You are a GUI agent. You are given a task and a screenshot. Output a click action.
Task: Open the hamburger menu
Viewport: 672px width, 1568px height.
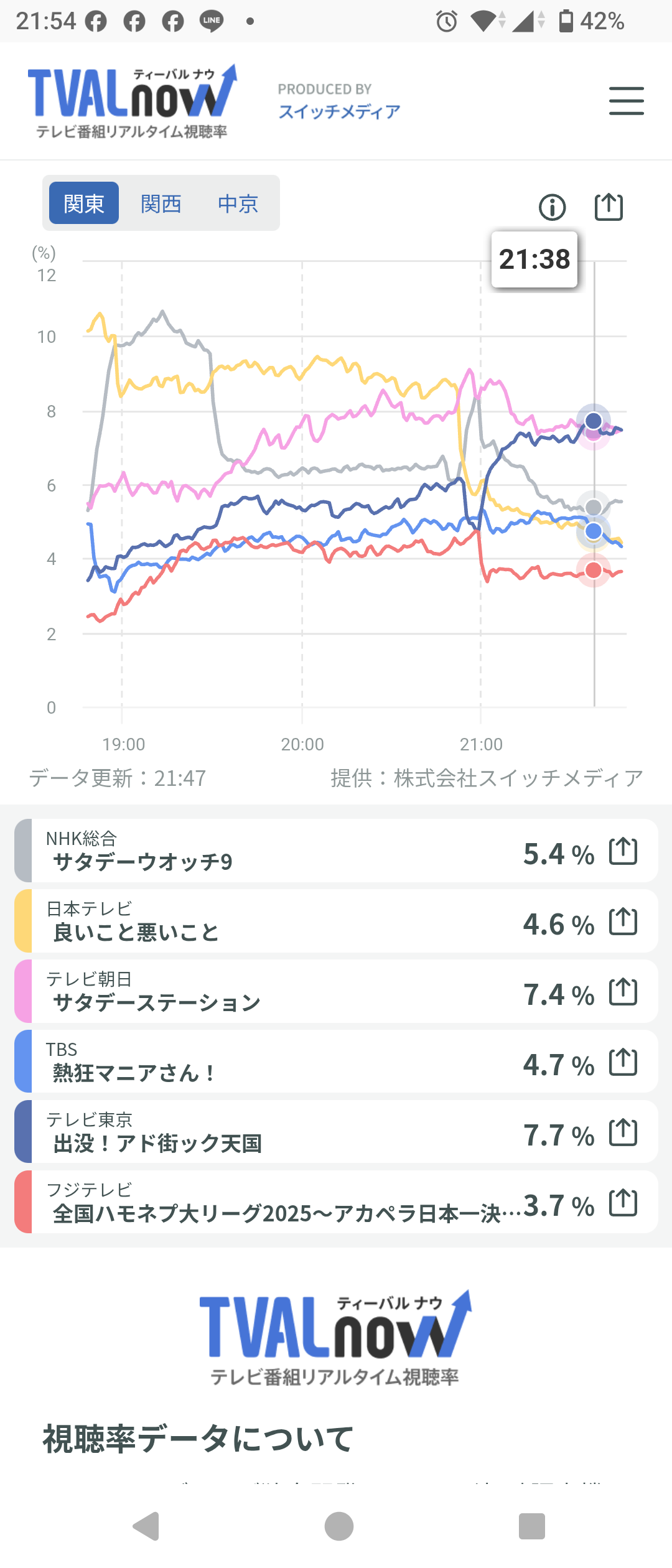(626, 101)
